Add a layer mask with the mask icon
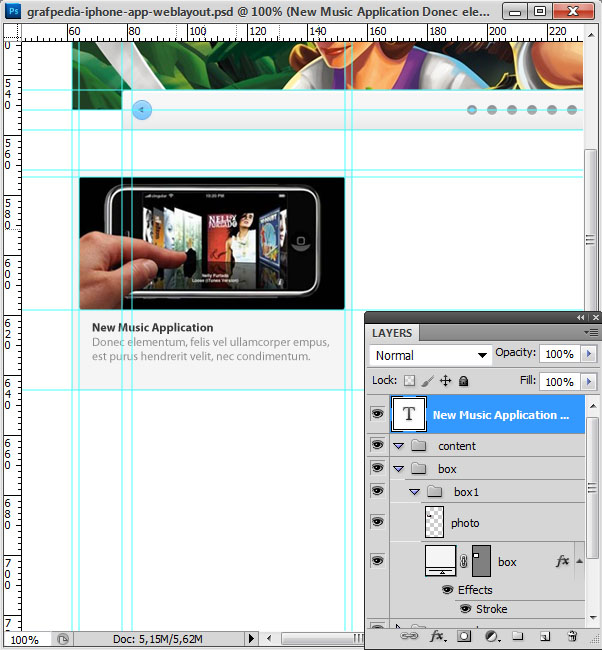 click(464, 636)
